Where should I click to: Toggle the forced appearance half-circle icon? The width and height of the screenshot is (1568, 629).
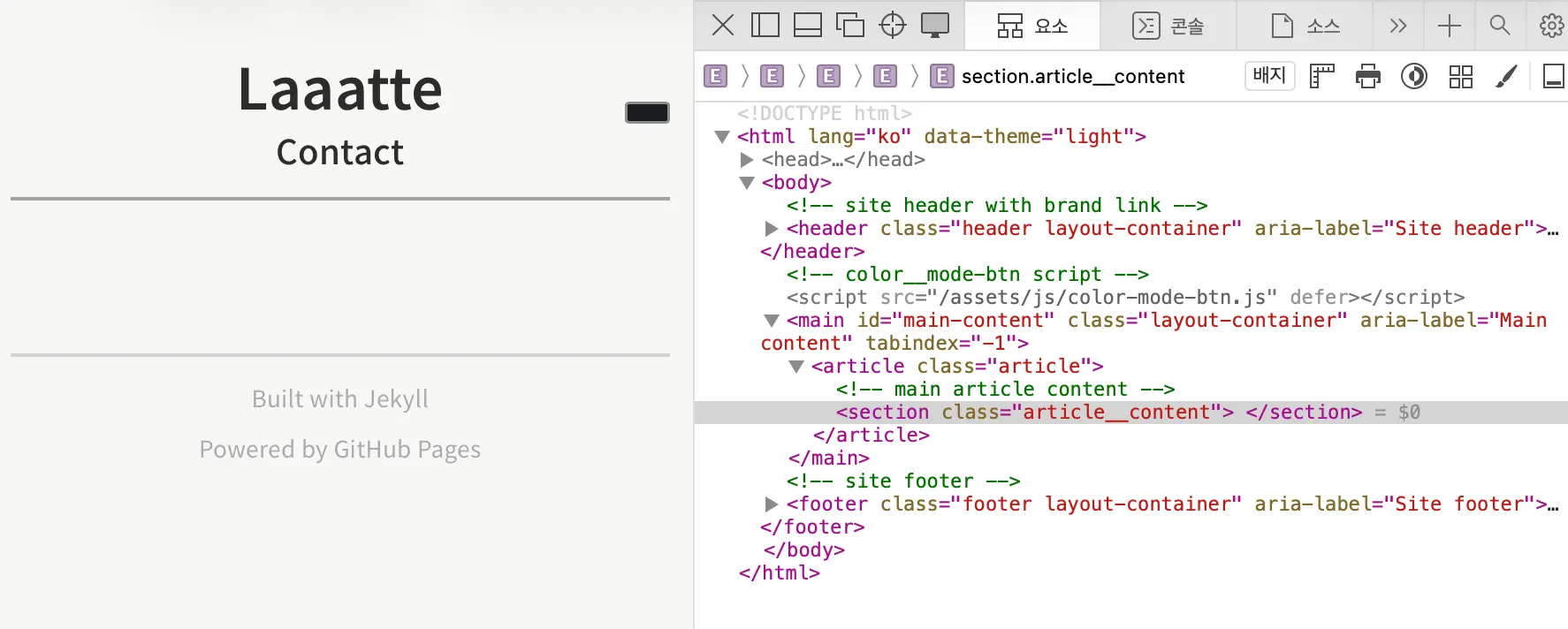1414,76
